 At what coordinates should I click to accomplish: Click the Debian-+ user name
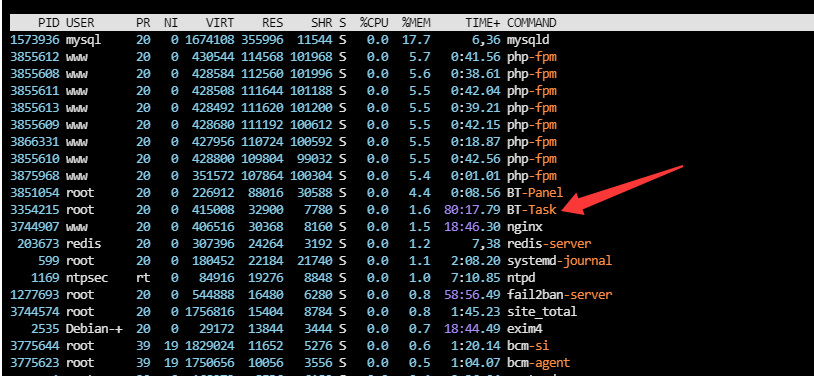pyautogui.click(x=94, y=329)
